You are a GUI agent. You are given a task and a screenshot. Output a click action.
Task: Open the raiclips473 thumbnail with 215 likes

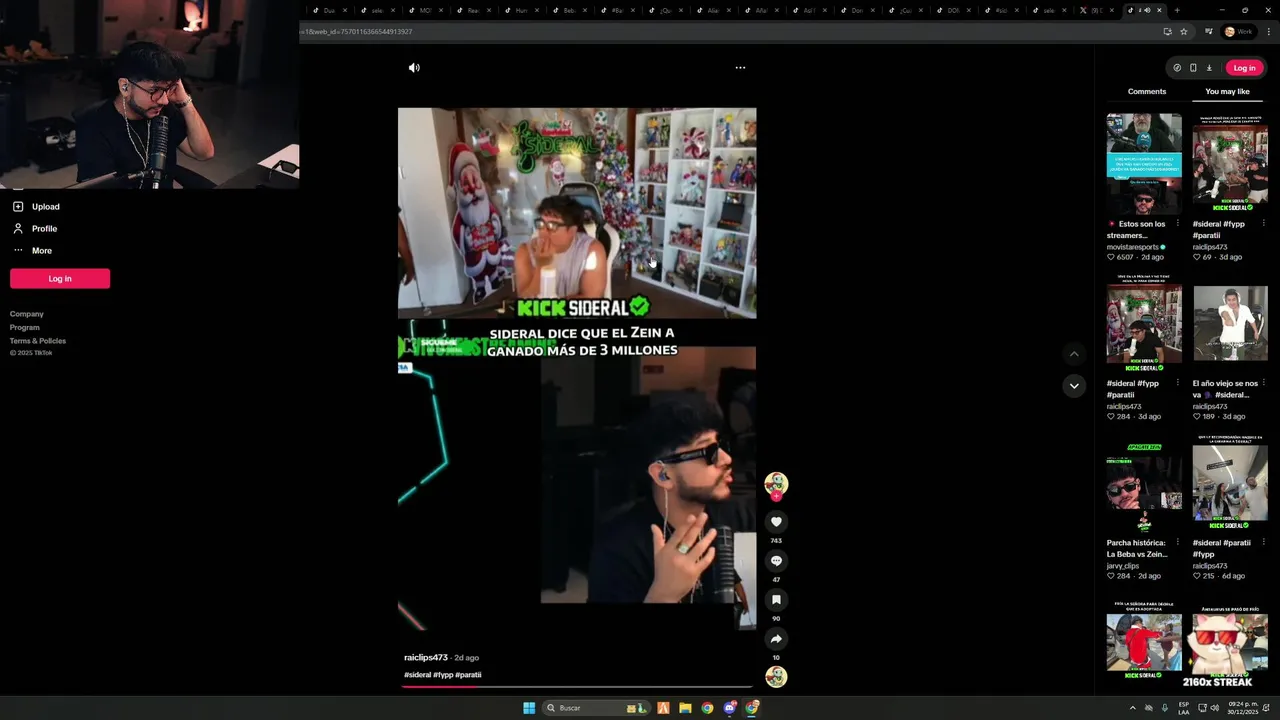click(x=1230, y=483)
